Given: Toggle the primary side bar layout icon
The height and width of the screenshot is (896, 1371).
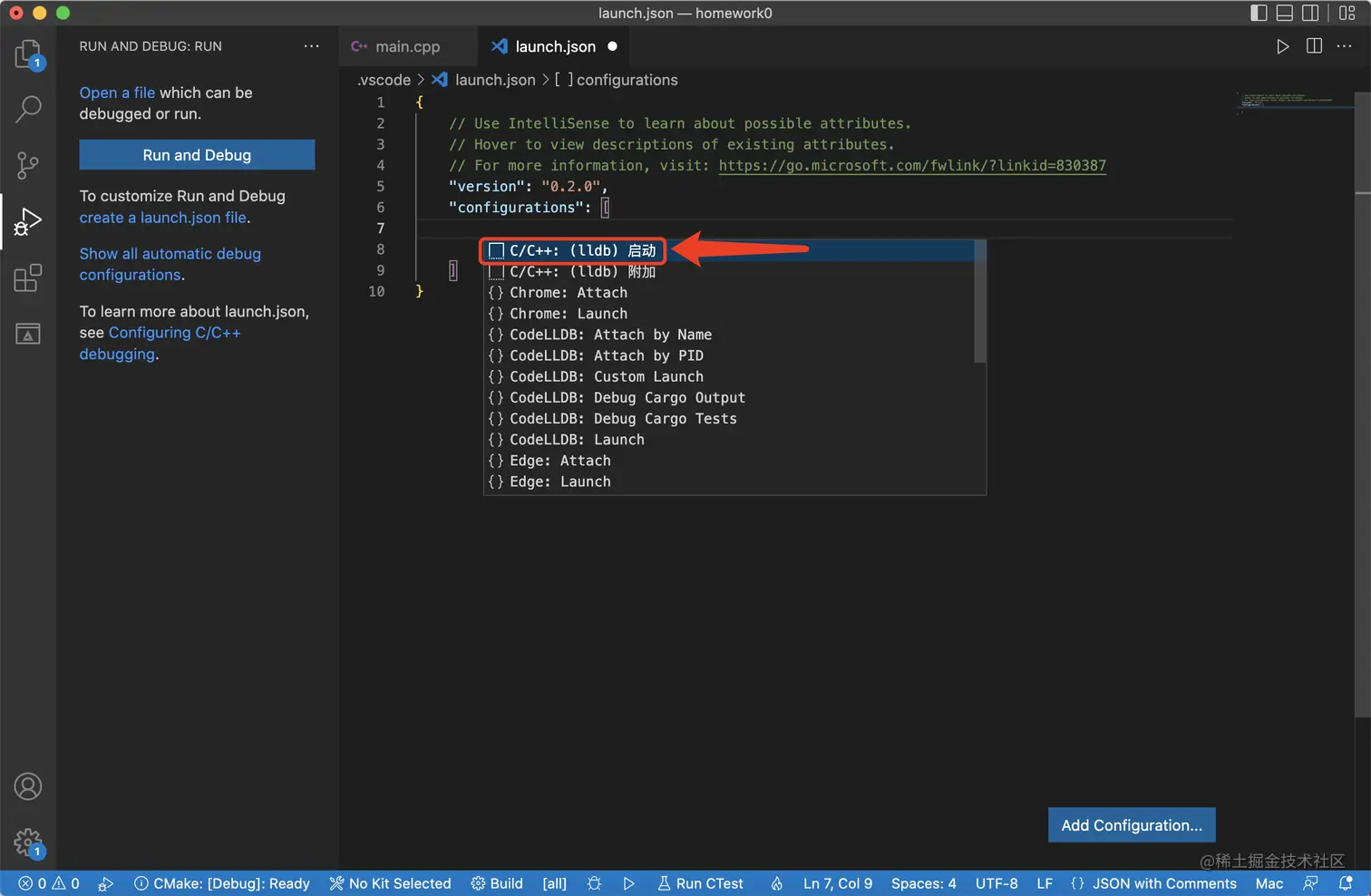Looking at the screenshot, I should pyautogui.click(x=1259, y=13).
